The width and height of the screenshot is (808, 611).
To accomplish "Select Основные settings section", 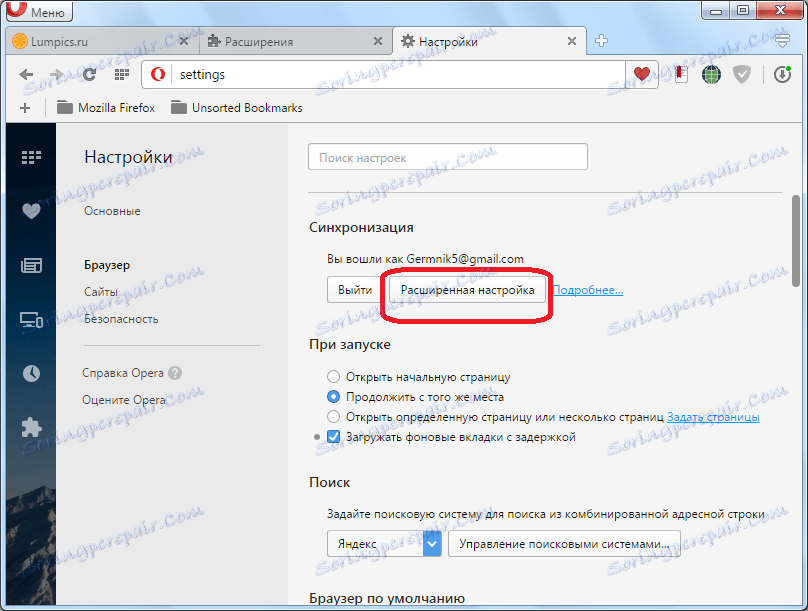I will 112,211.
